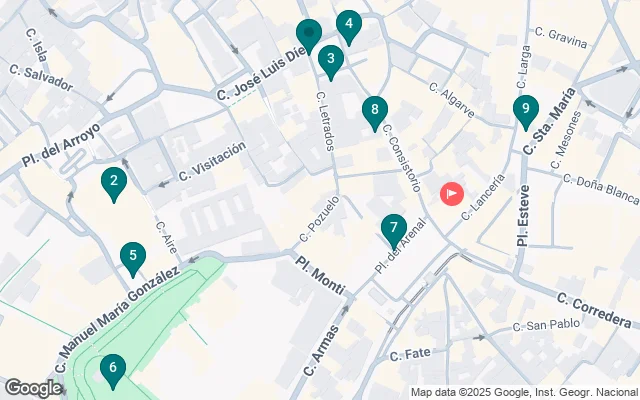
Task: Click map pin number 2
Action: pyautogui.click(x=114, y=183)
